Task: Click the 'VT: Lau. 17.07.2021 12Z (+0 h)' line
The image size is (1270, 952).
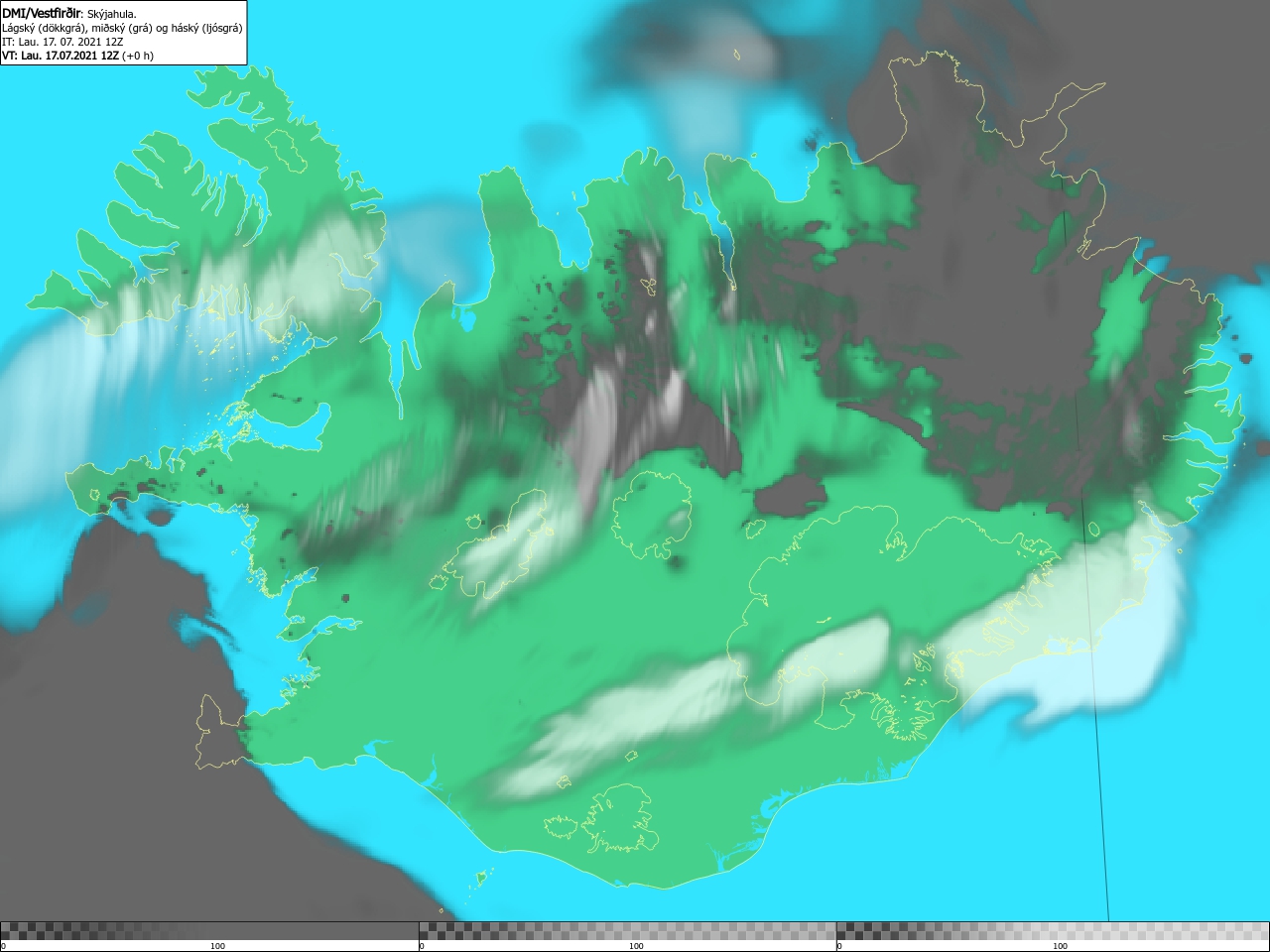Action: (77, 56)
